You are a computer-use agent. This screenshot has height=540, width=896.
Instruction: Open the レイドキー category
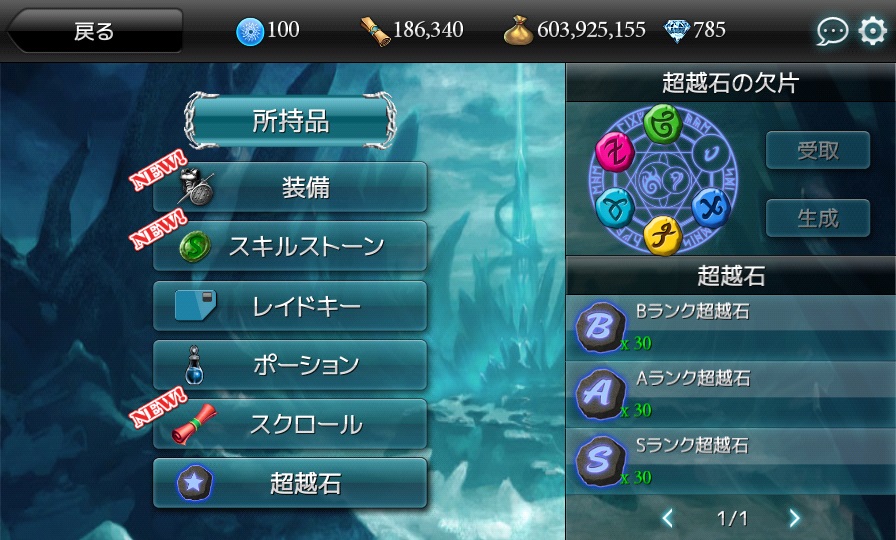[x=290, y=306]
